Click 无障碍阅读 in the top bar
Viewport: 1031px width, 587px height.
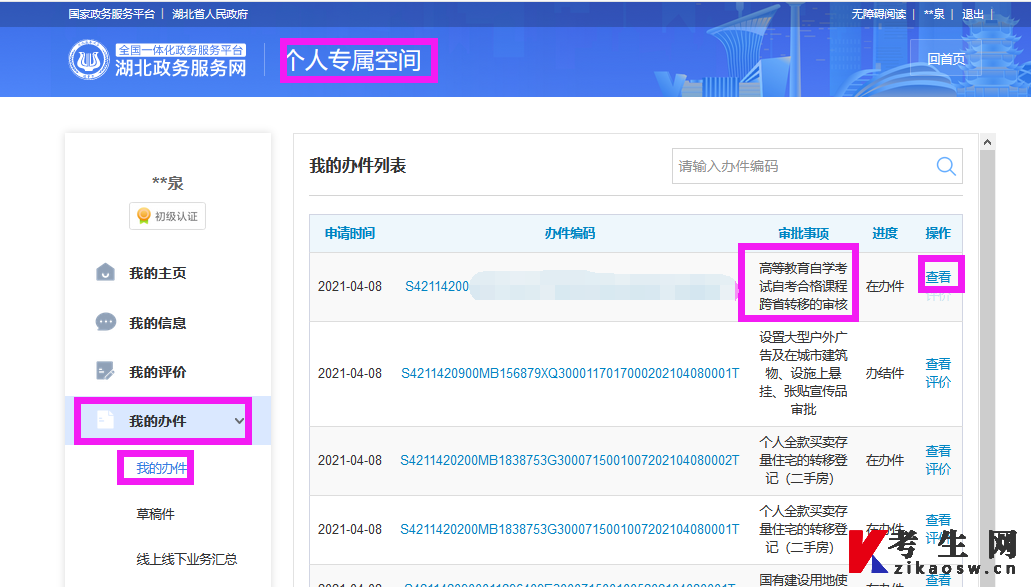pyautogui.click(x=878, y=14)
